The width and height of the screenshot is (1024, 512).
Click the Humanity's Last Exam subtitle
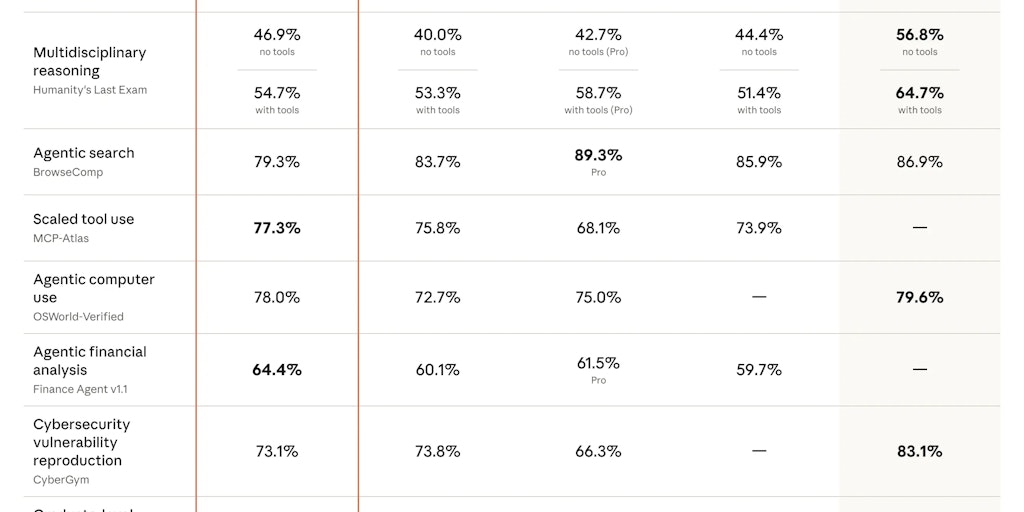click(90, 90)
